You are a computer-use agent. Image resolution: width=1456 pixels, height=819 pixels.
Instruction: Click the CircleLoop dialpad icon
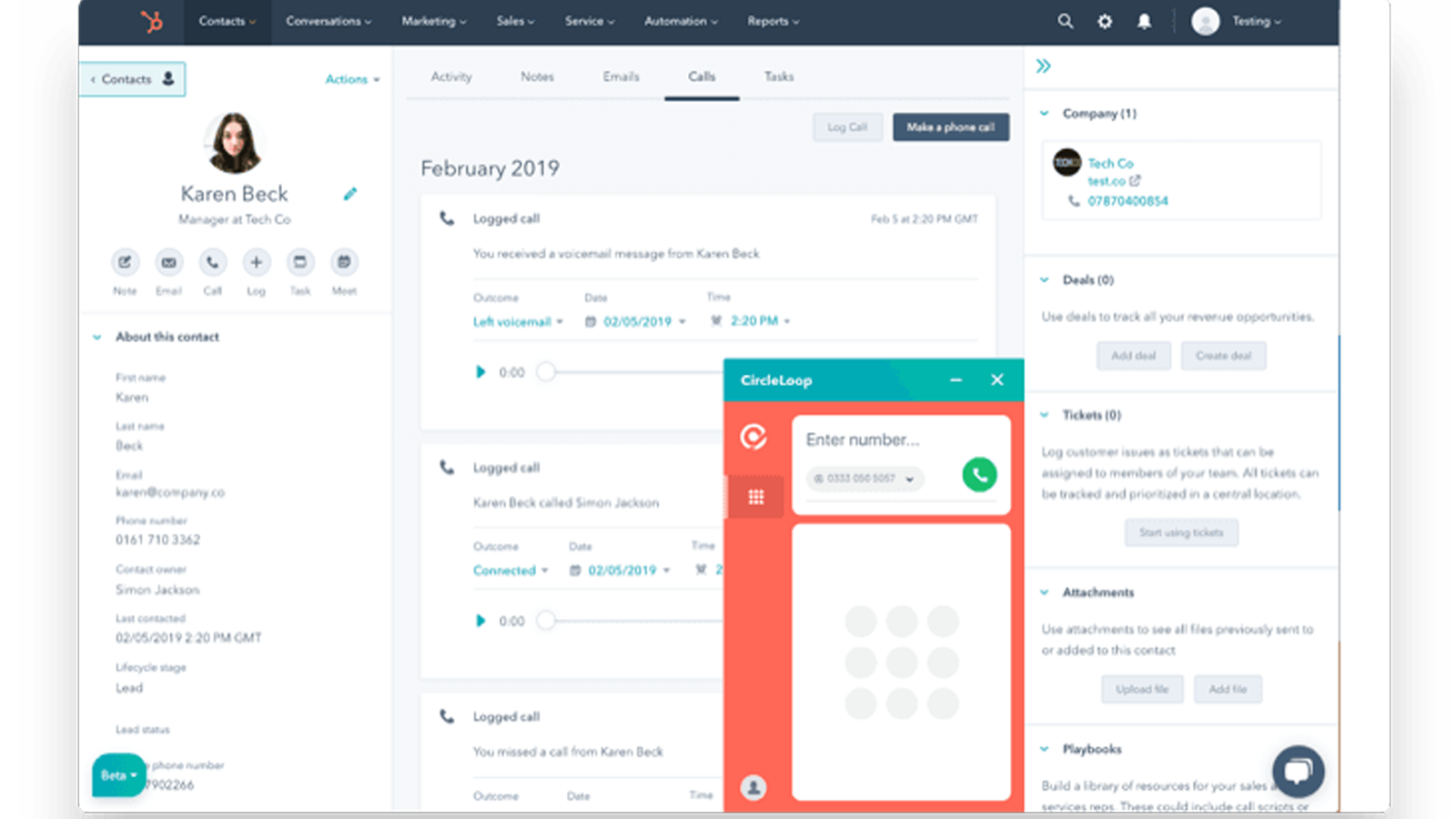[x=754, y=496]
